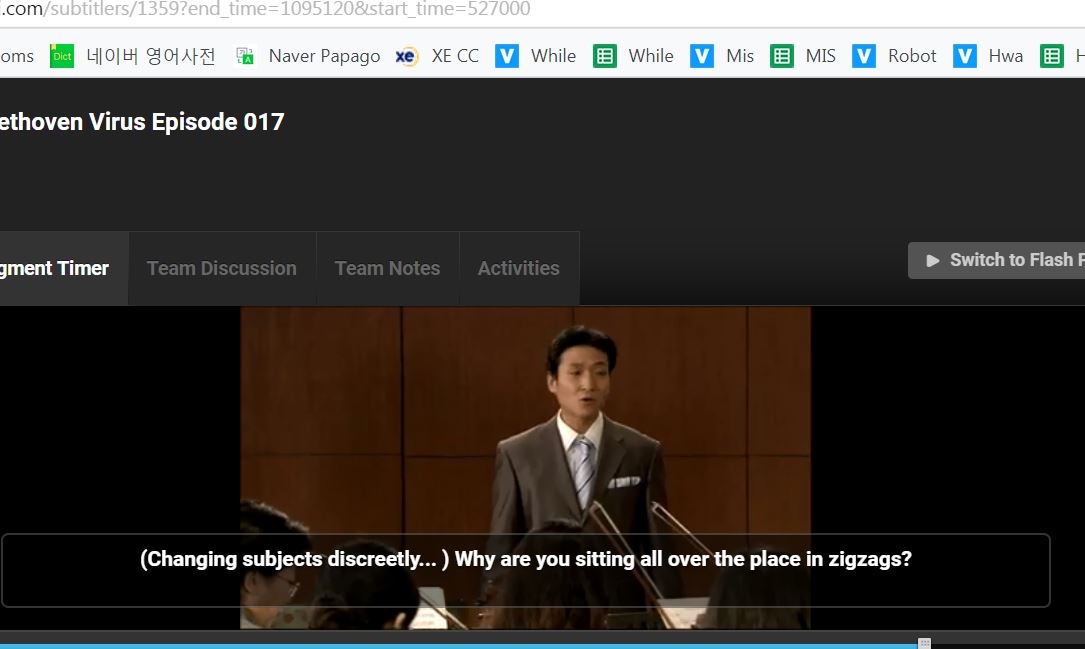Screen dimensions: 1085x649
Task: Click the Viki icon beside Mis bookmark
Action: coord(702,56)
